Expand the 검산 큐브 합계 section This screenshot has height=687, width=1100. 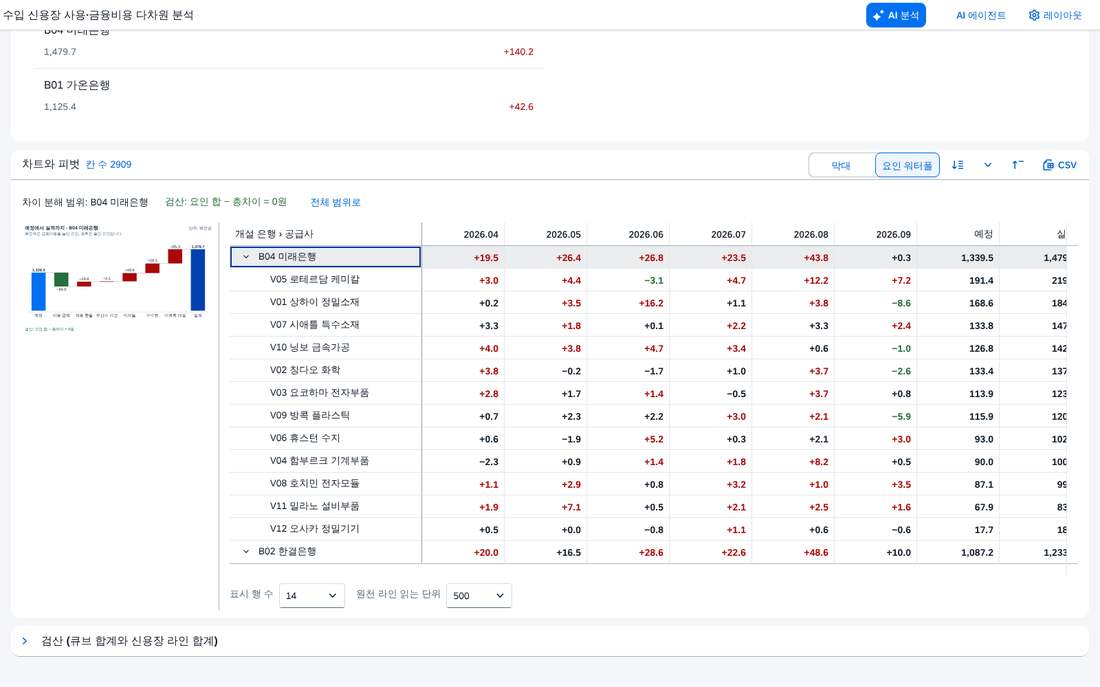[25, 641]
